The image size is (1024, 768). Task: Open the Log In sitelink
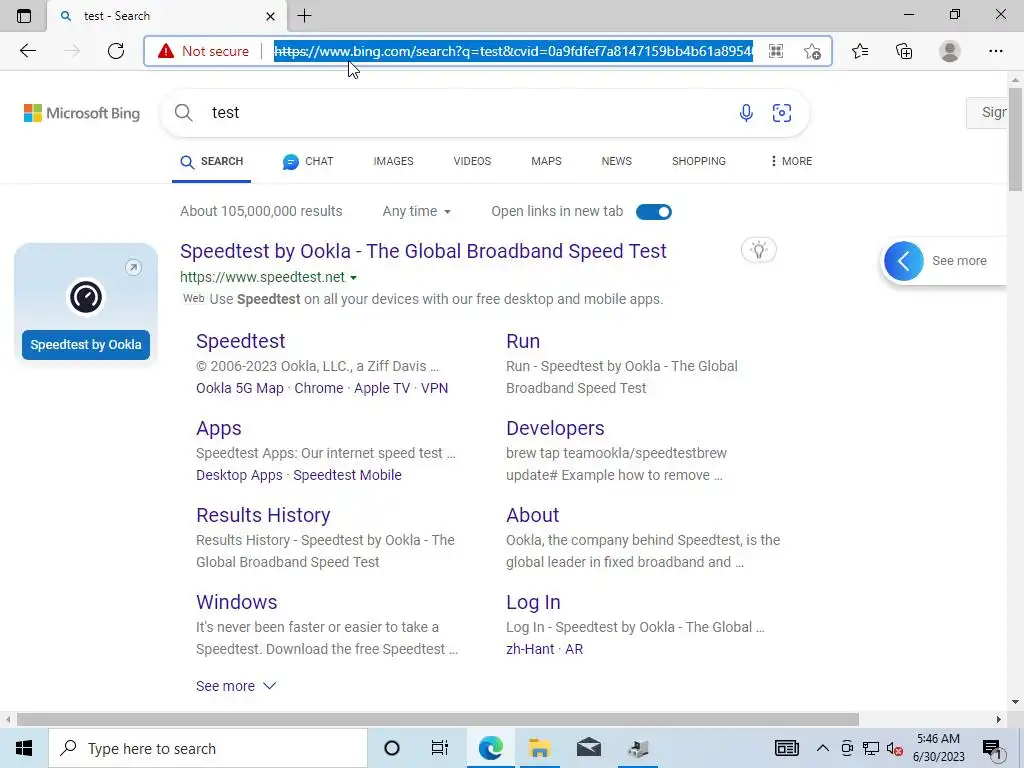coord(534,602)
